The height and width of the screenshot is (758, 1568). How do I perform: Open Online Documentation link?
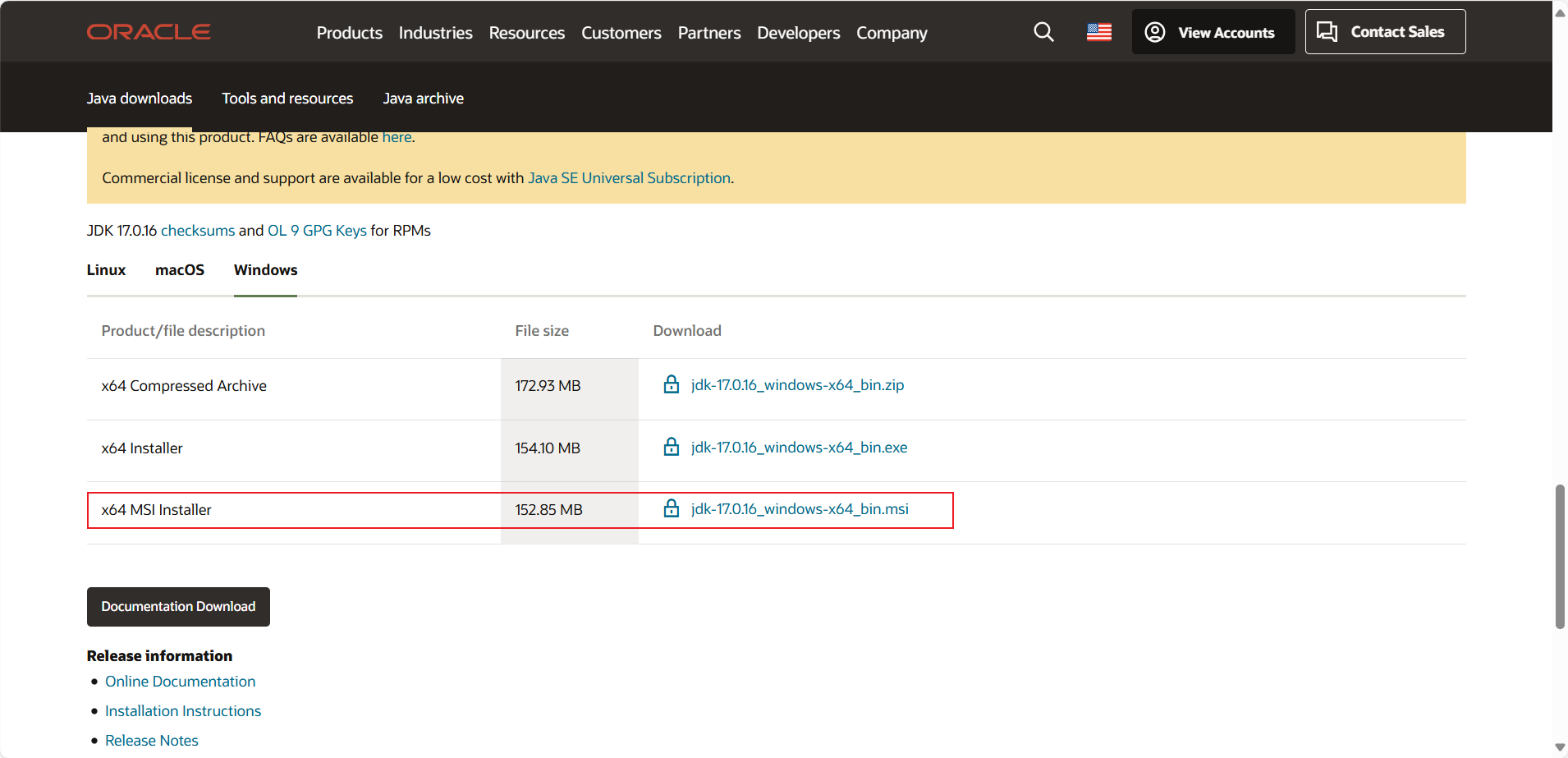click(x=181, y=682)
